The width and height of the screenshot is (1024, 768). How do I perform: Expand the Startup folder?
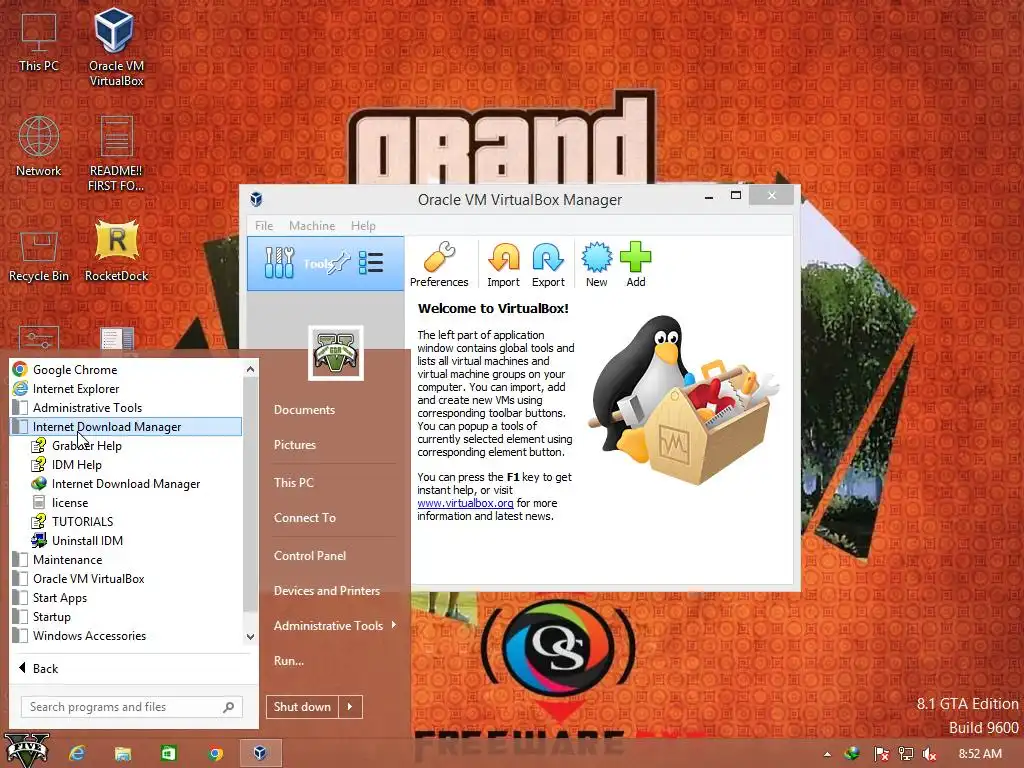pos(52,616)
